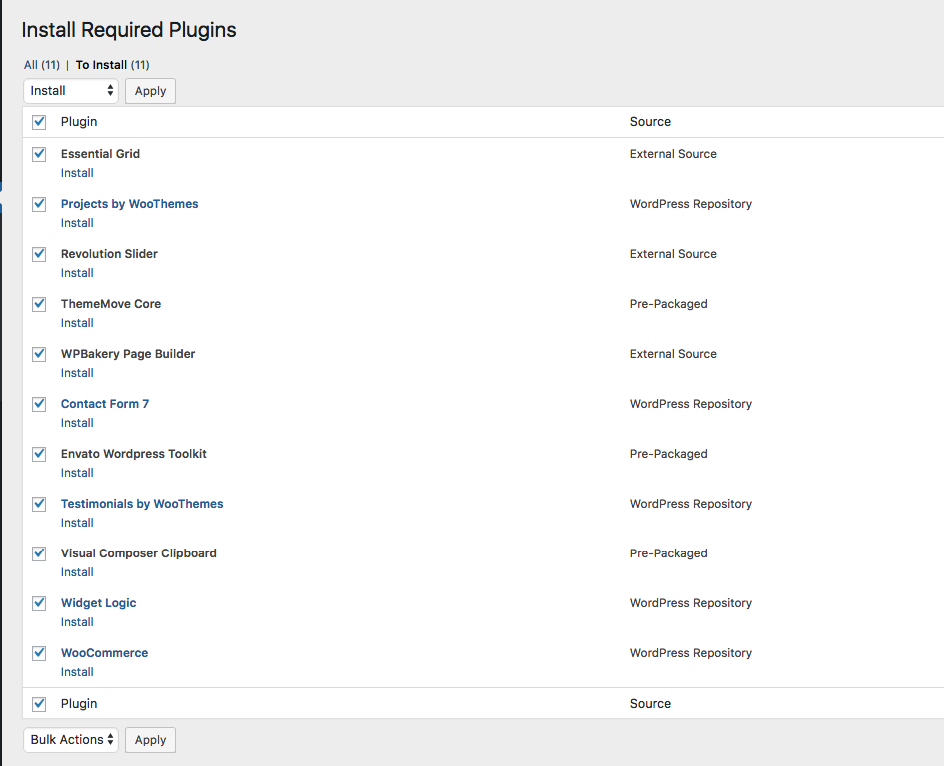Click External Source in Essential Grid row
The image size is (944, 766).
tap(673, 154)
